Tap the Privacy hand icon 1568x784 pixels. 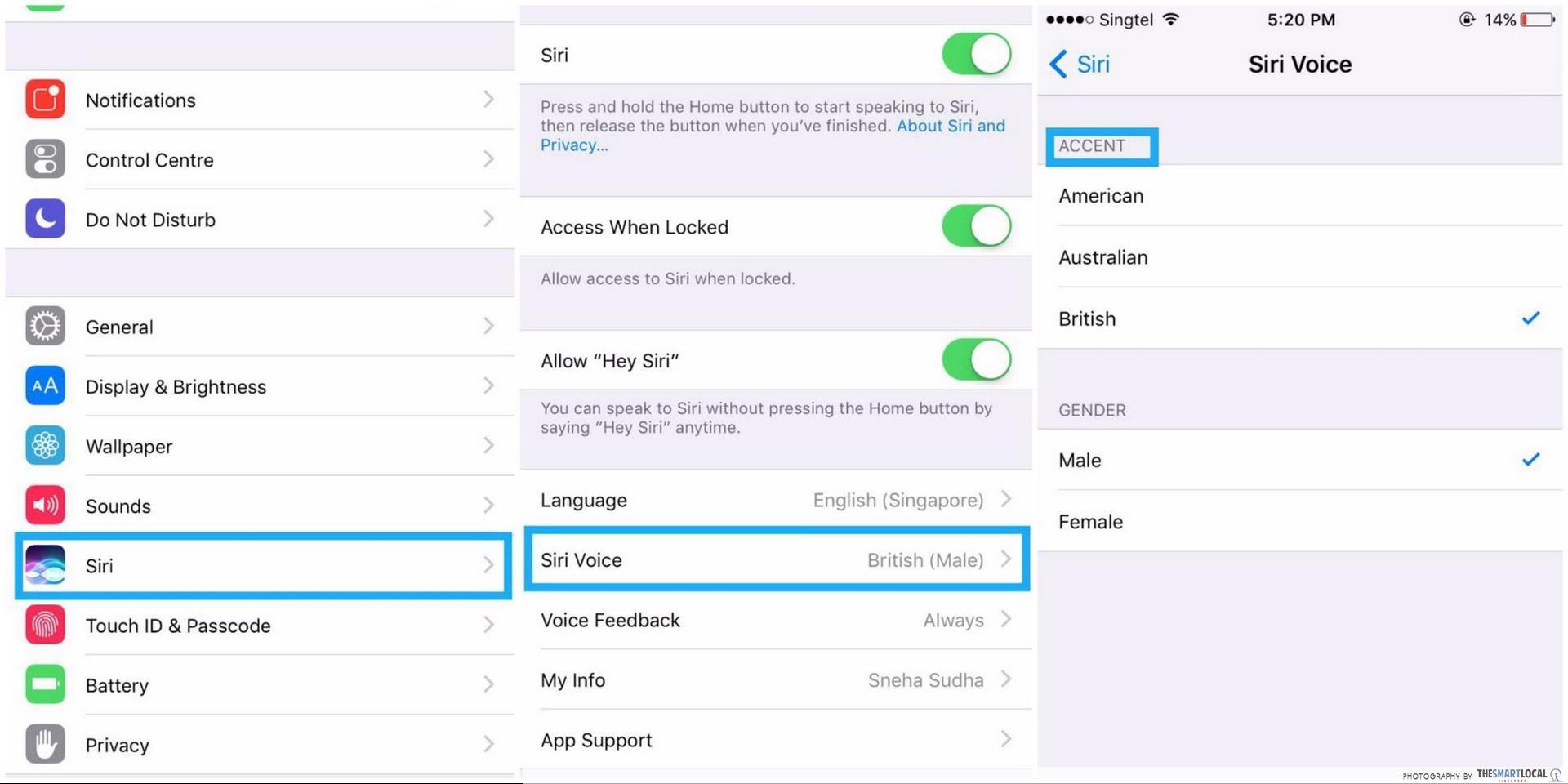45,745
